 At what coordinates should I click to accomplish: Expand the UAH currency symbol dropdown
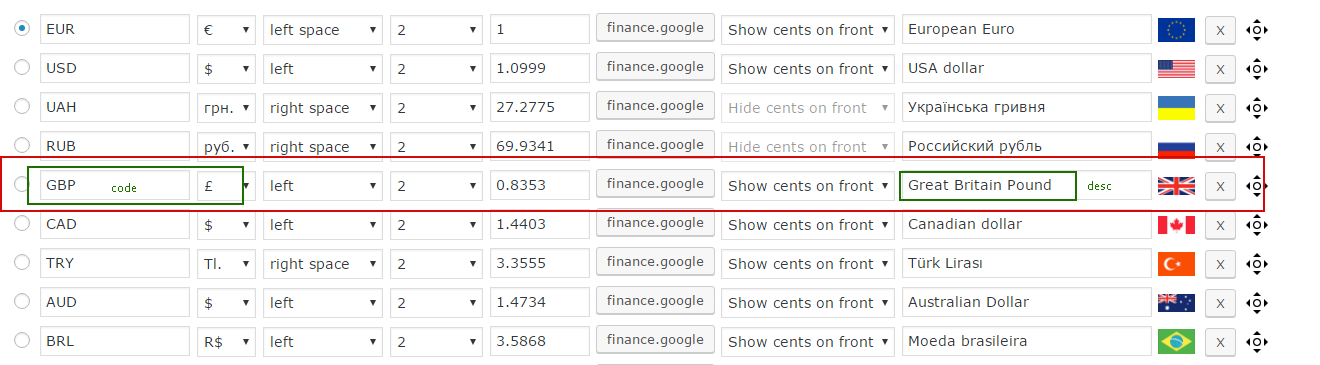226,108
